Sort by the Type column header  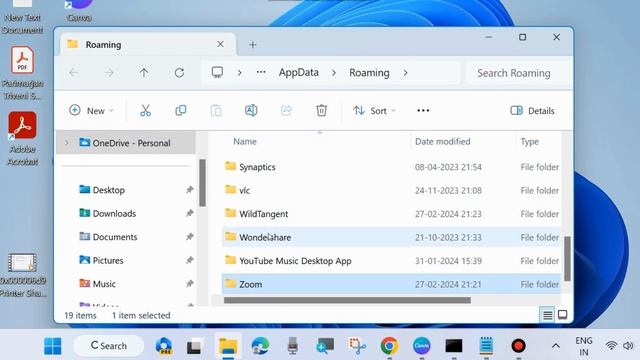529,142
